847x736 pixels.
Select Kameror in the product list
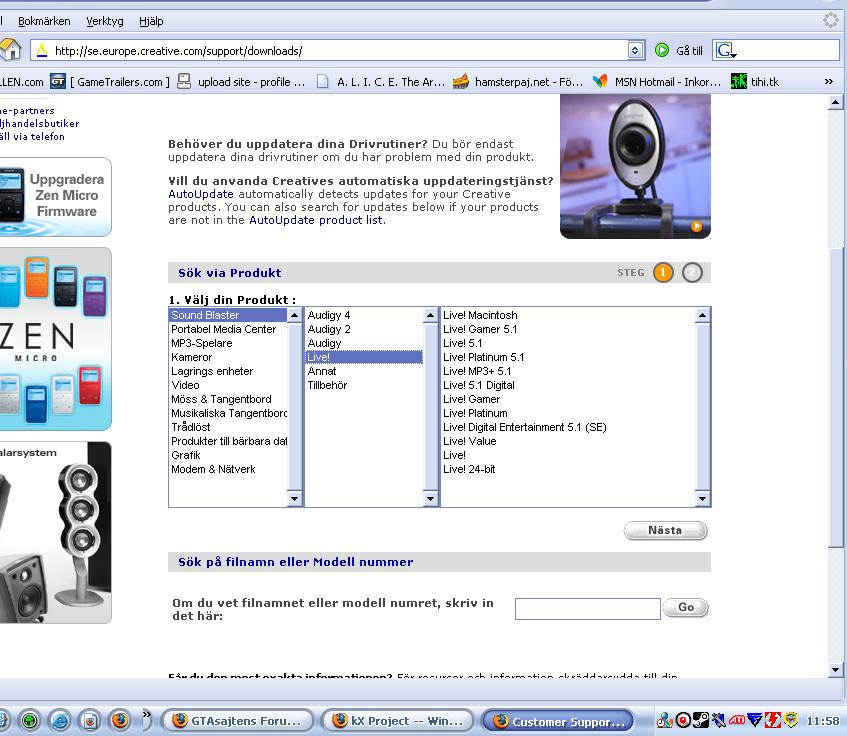coord(228,357)
